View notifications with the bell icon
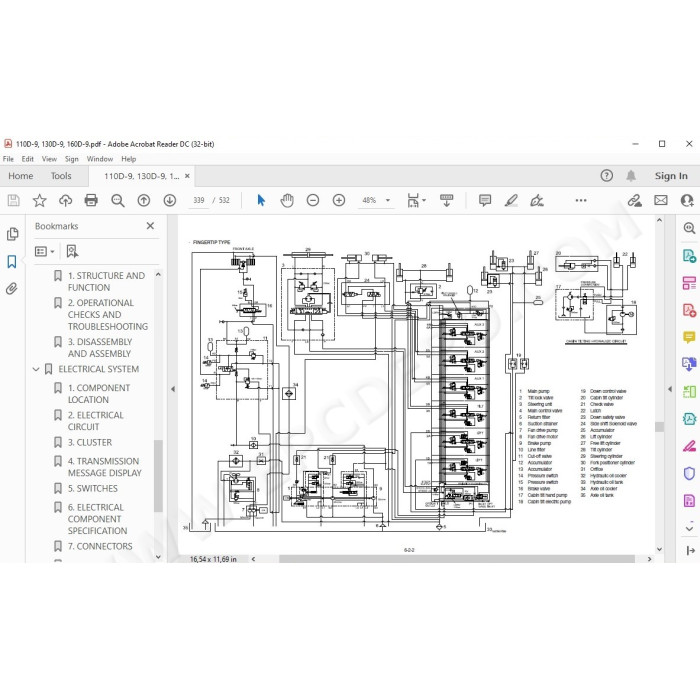The width and height of the screenshot is (700, 700). pyautogui.click(x=631, y=175)
